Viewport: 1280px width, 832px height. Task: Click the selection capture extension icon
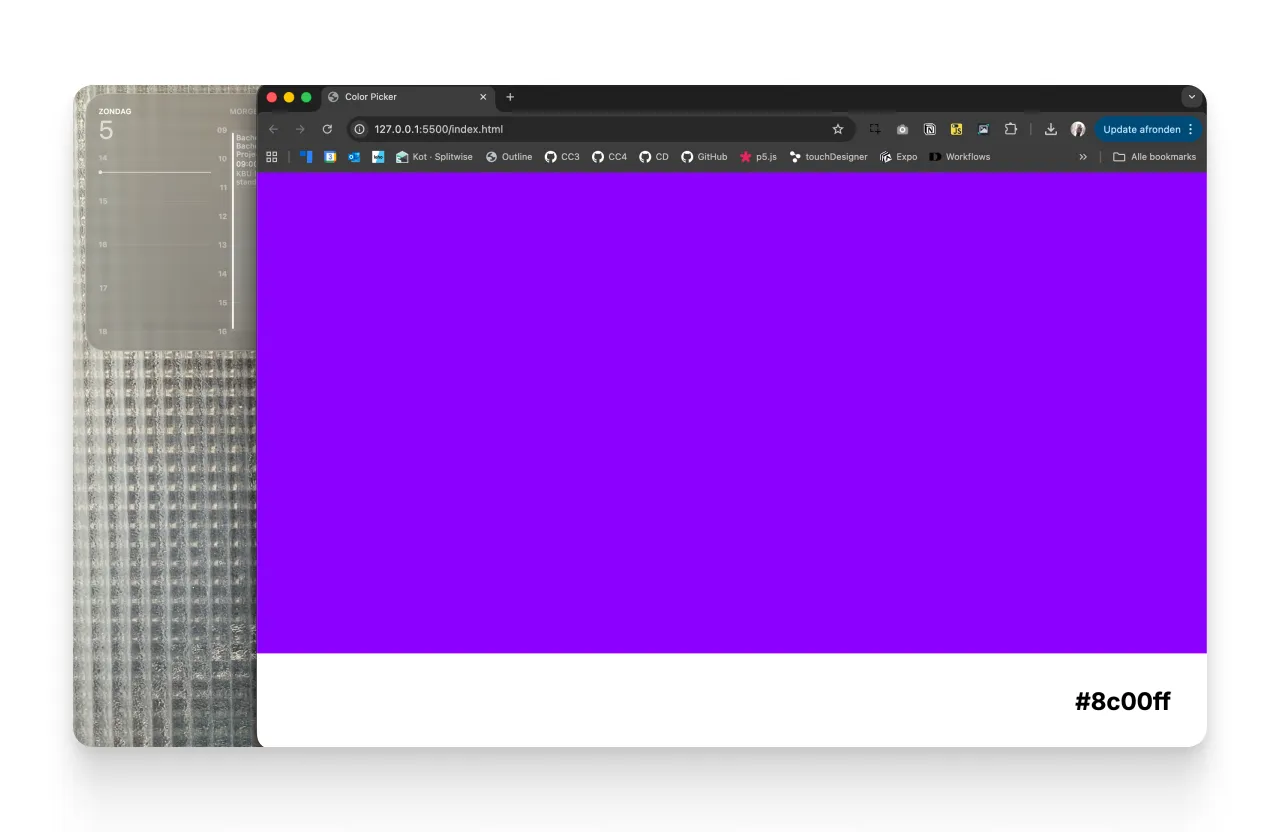[x=875, y=129]
